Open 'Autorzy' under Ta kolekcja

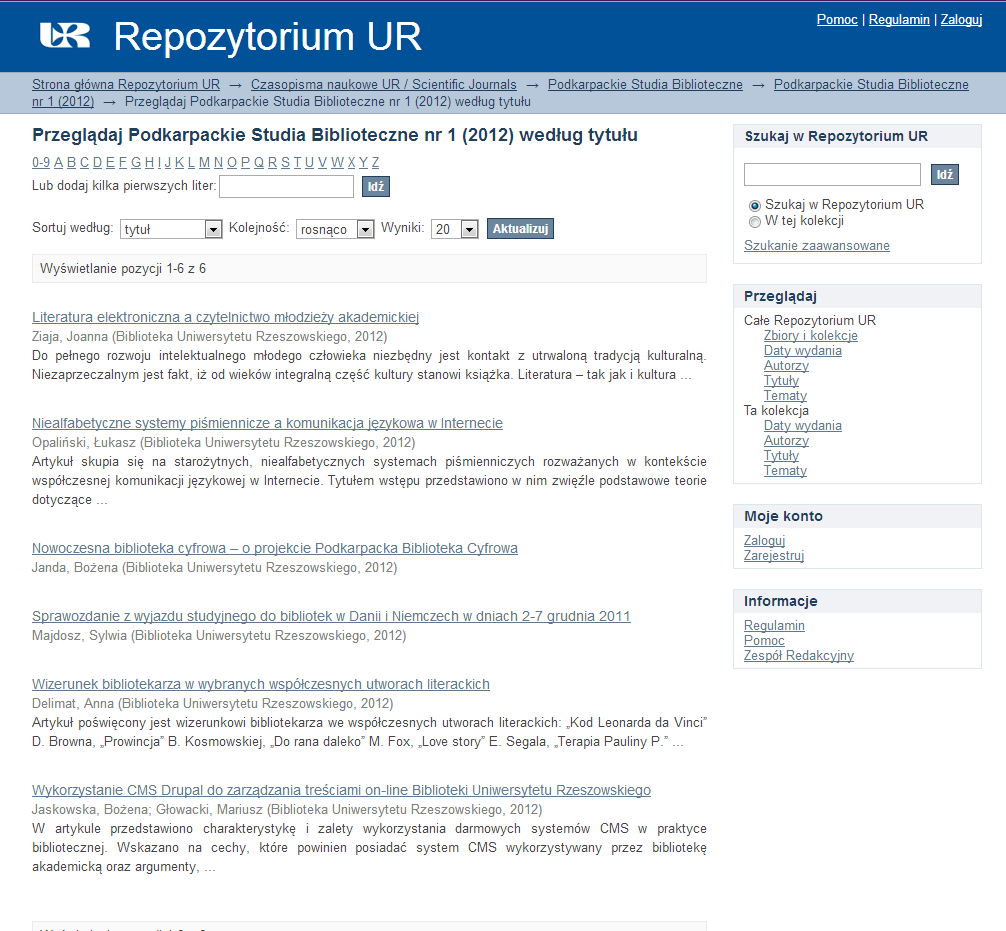[786, 441]
